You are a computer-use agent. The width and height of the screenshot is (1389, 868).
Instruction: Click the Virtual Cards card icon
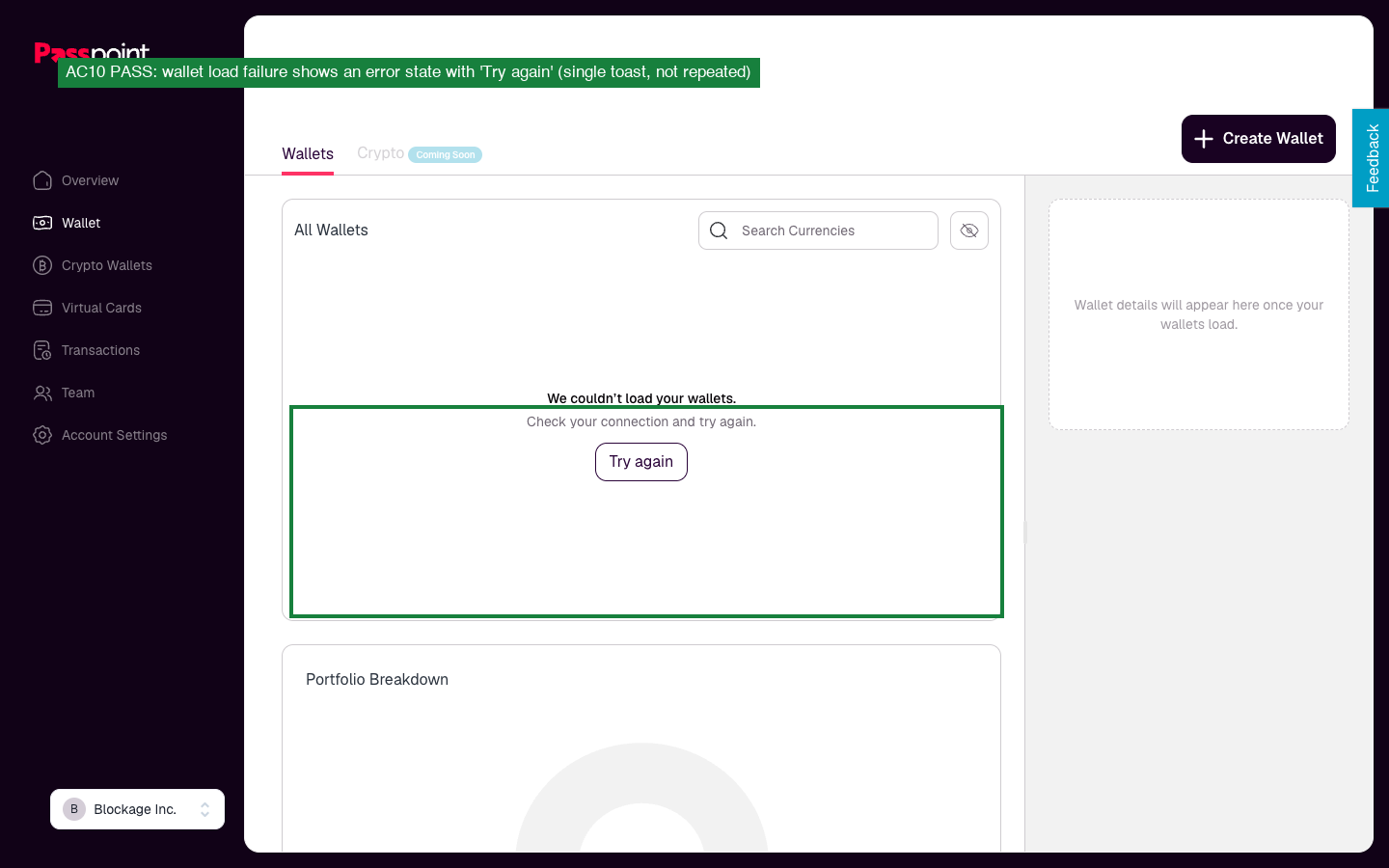pos(42,308)
